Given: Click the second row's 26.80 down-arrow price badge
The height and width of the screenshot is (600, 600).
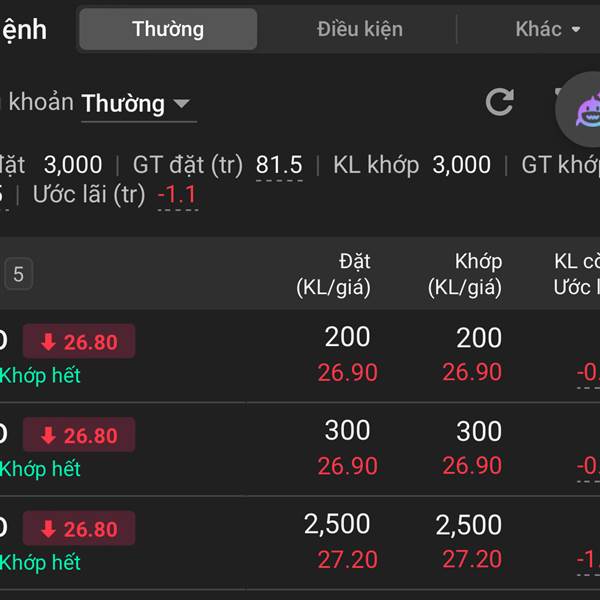Looking at the screenshot, I should tap(79, 435).
